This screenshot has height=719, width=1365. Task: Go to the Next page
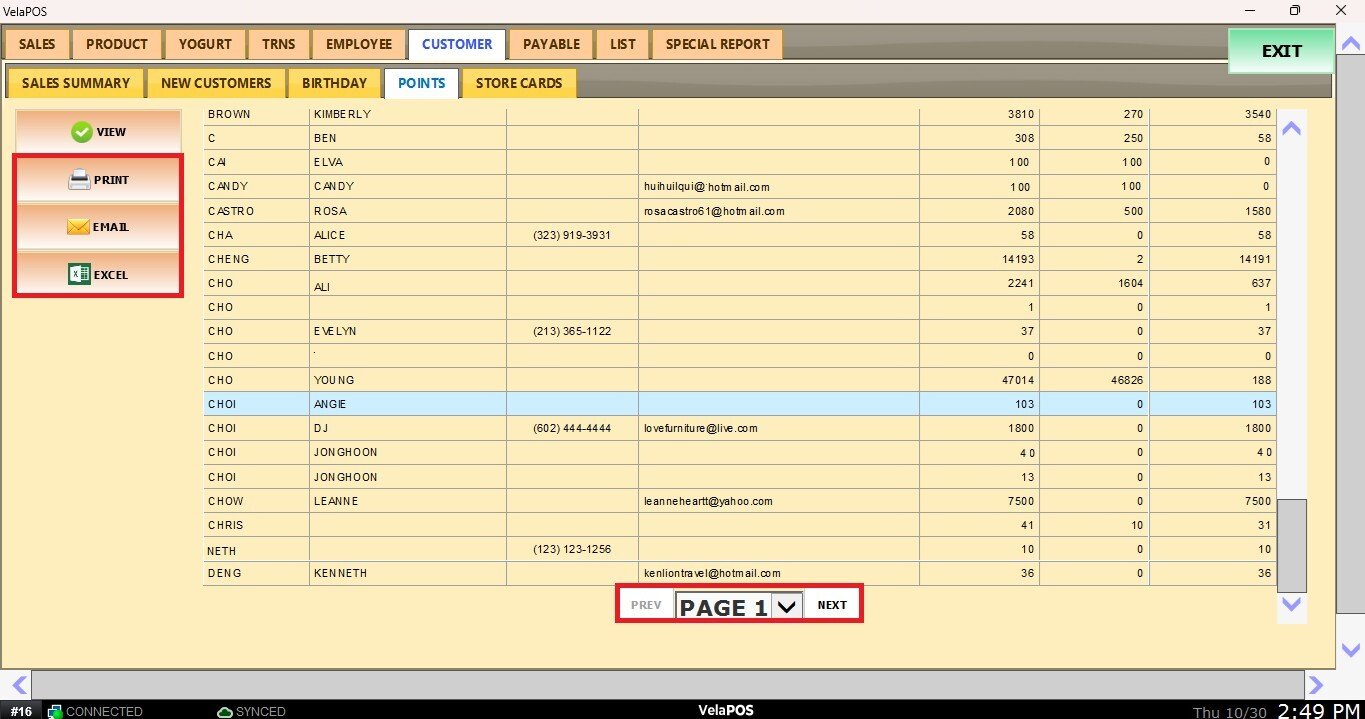click(x=832, y=605)
